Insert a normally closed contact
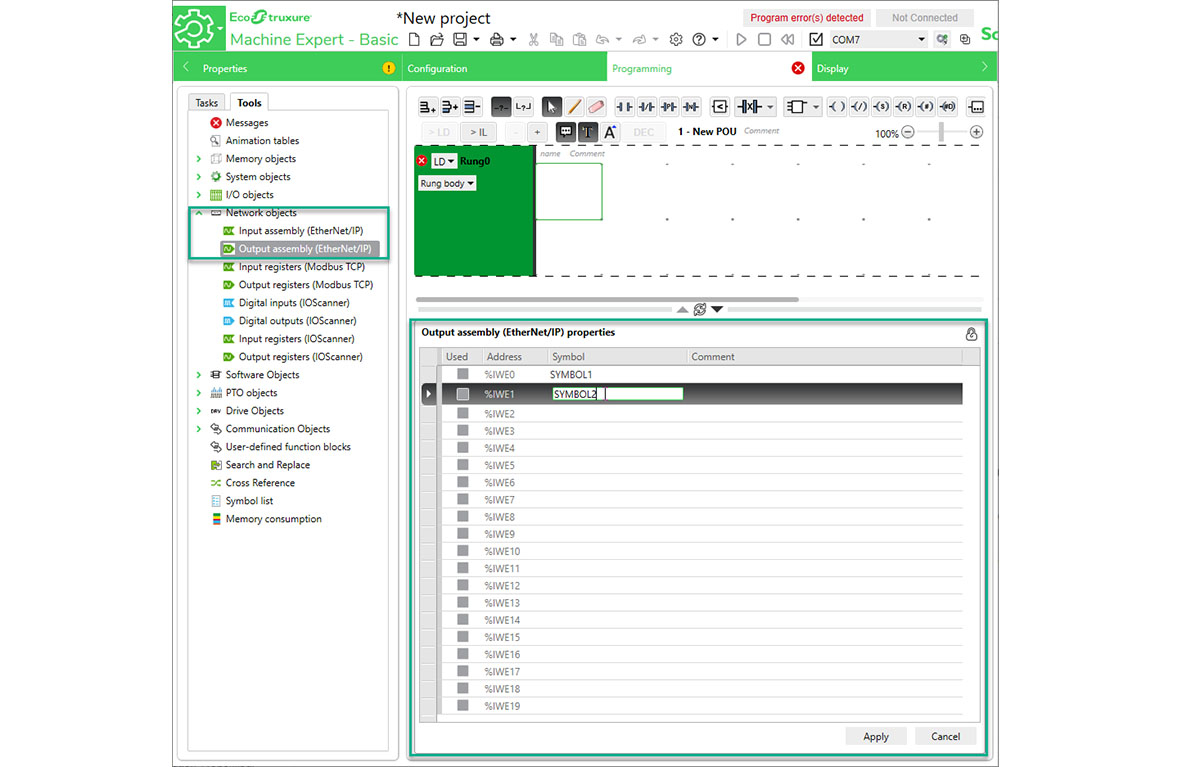 pyautogui.click(x=647, y=106)
